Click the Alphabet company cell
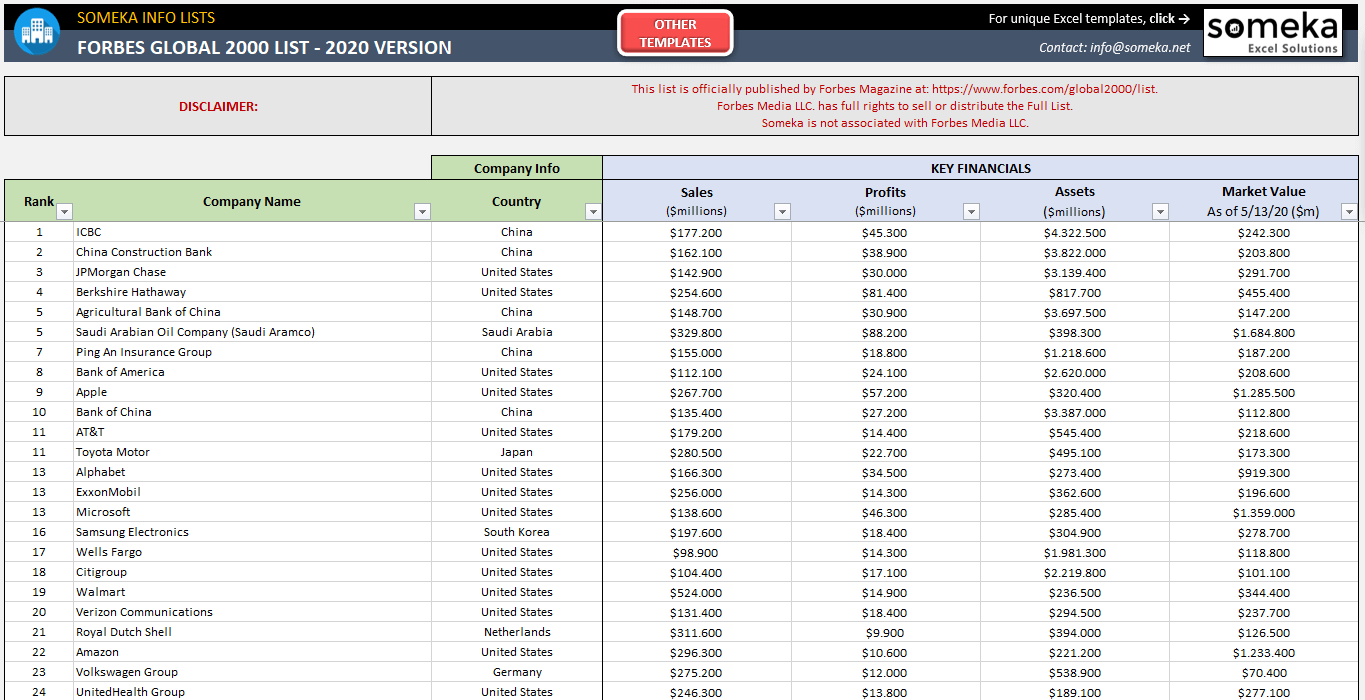The width and height of the screenshot is (1365, 700). [253, 472]
